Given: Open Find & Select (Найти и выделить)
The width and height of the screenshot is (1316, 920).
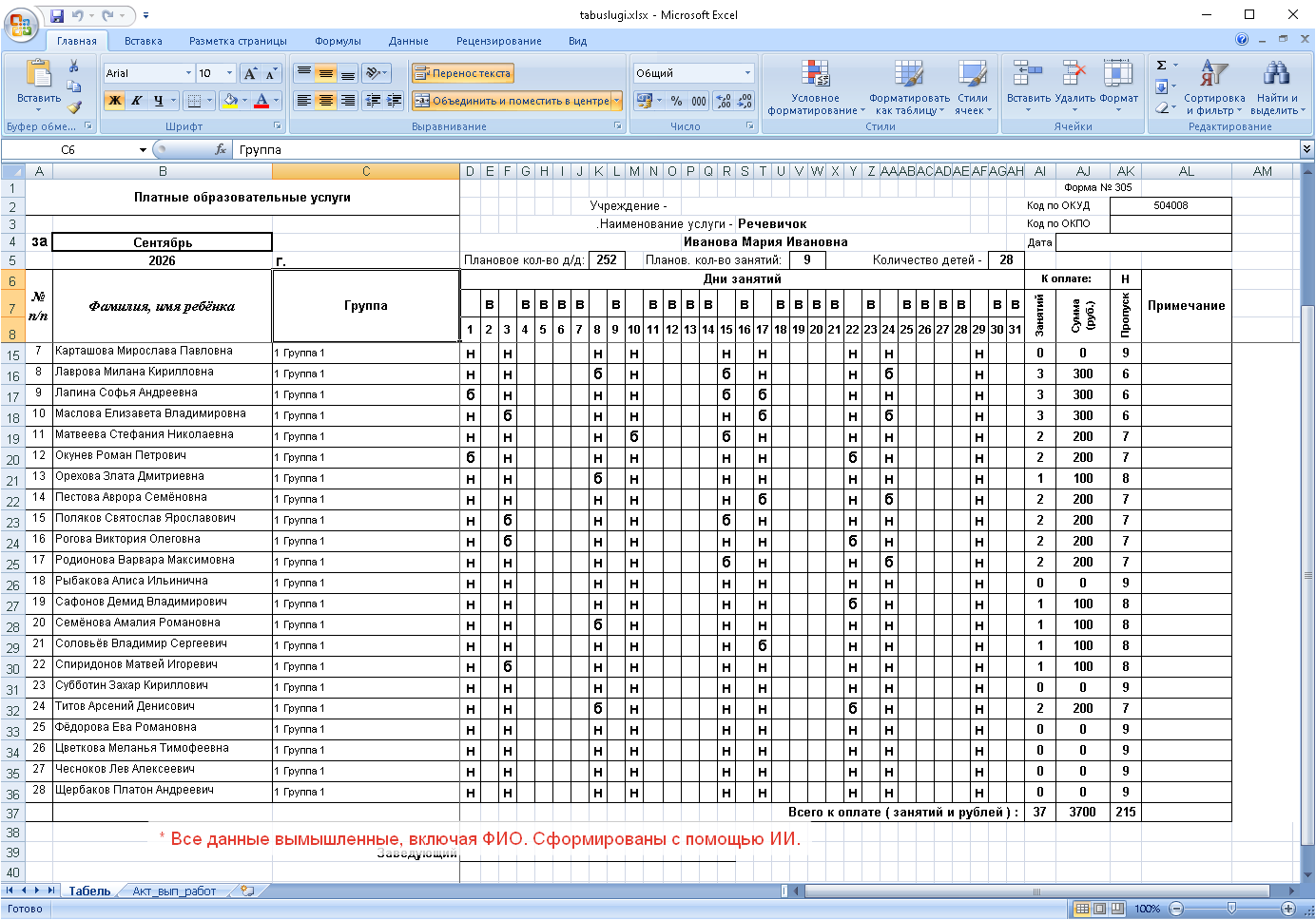Looking at the screenshot, I should pos(1277,87).
